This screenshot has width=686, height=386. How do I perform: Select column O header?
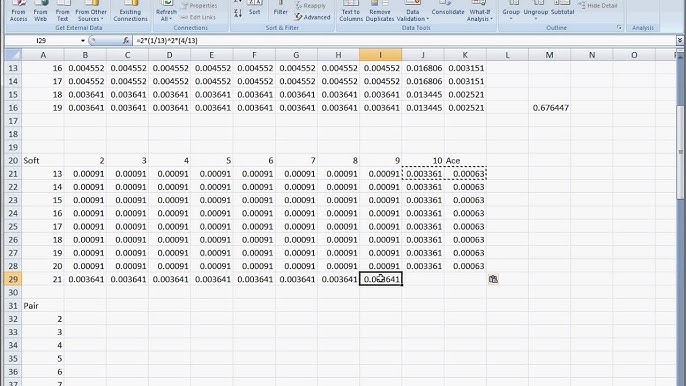634,55
